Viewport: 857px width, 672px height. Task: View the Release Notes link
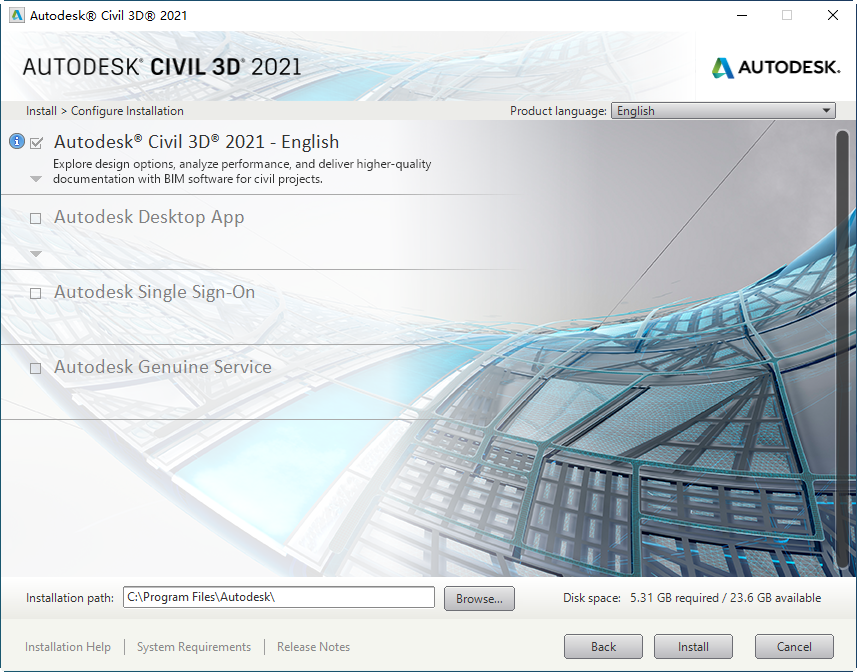tap(313, 647)
